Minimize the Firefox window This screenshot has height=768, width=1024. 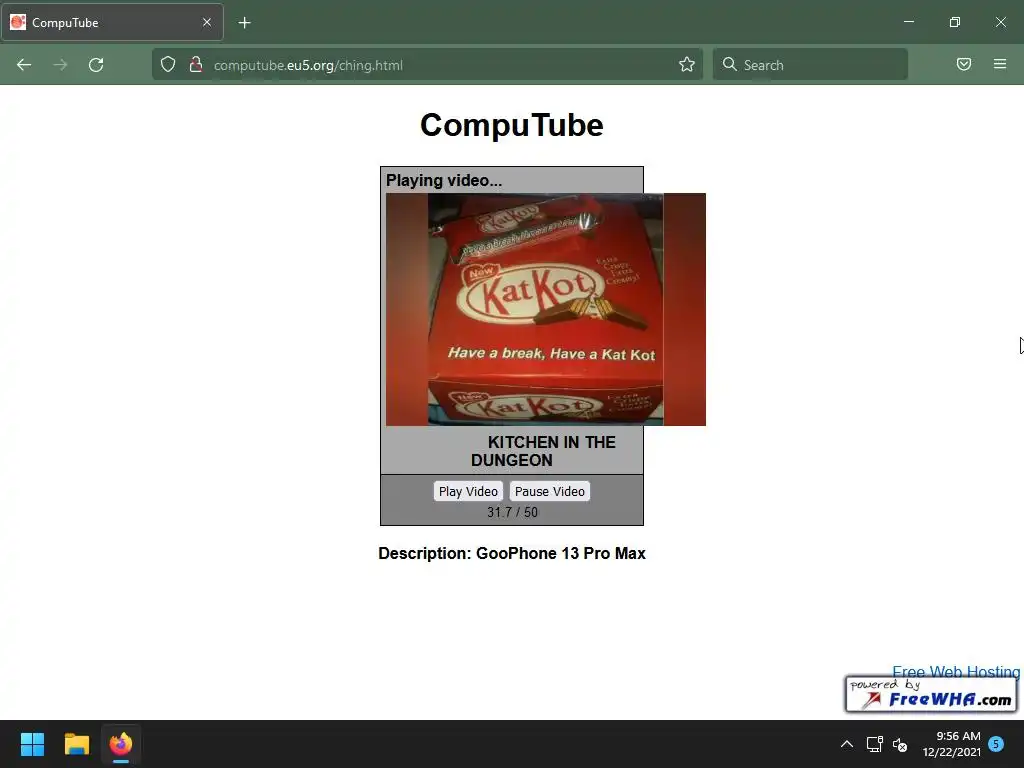click(x=908, y=22)
